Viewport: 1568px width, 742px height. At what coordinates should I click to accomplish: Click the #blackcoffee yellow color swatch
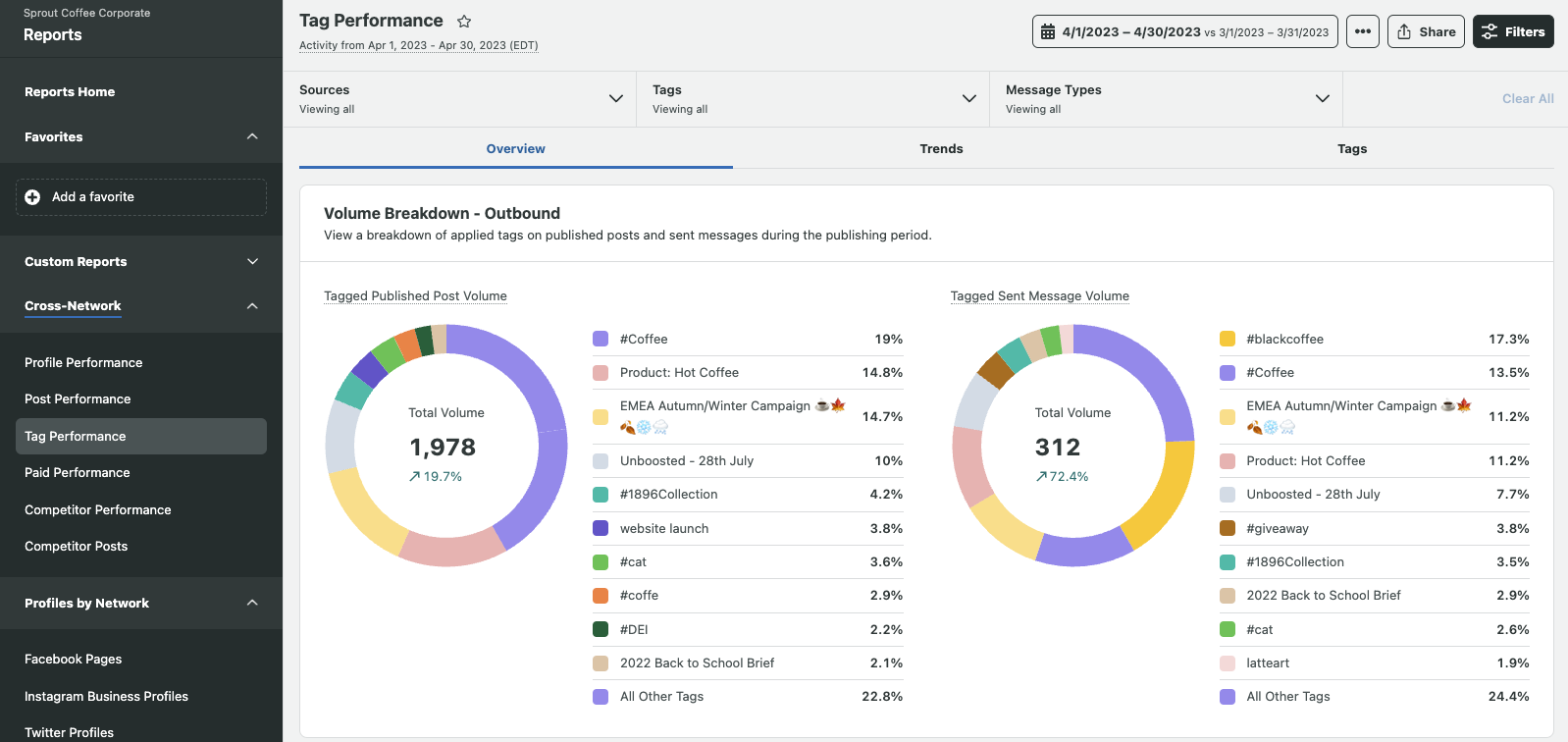1227,339
